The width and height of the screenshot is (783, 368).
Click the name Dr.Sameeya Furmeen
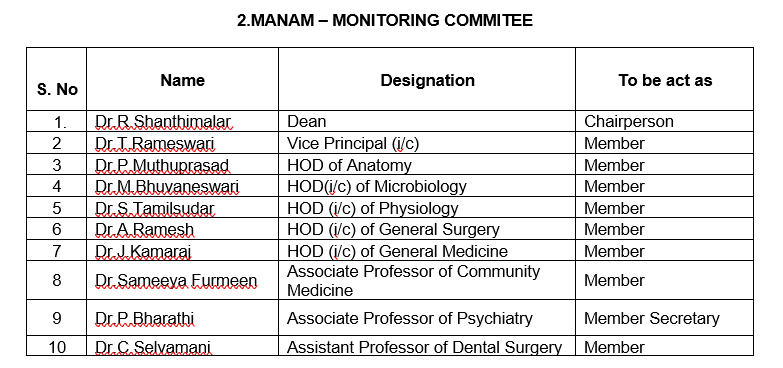pos(176,281)
